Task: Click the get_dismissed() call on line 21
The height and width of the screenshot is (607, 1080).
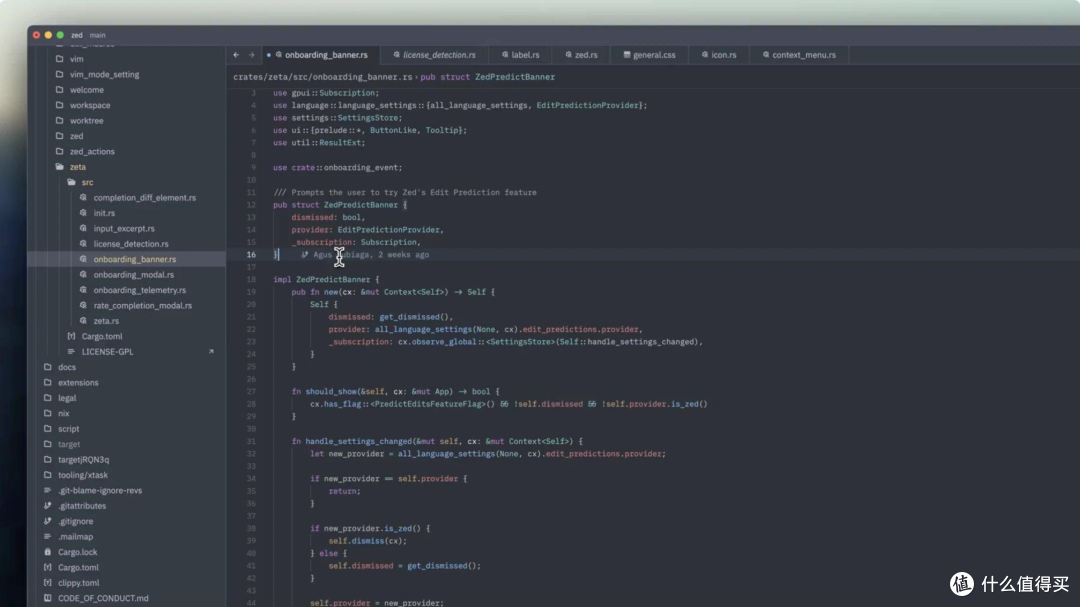Action: click(x=415, y=317)
